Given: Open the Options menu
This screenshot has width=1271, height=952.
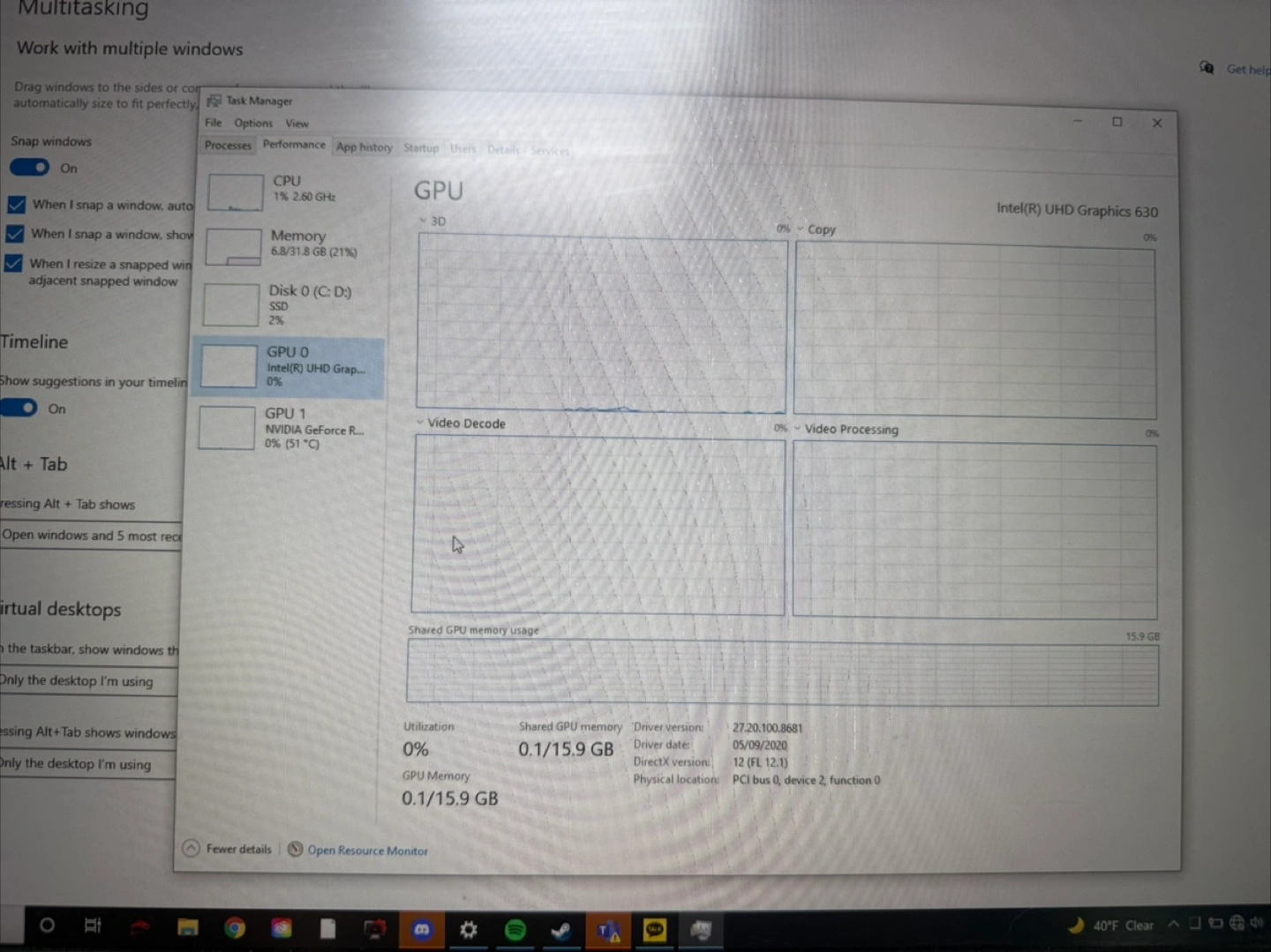Looking at the screenshot, I should (x=253, y=124).
